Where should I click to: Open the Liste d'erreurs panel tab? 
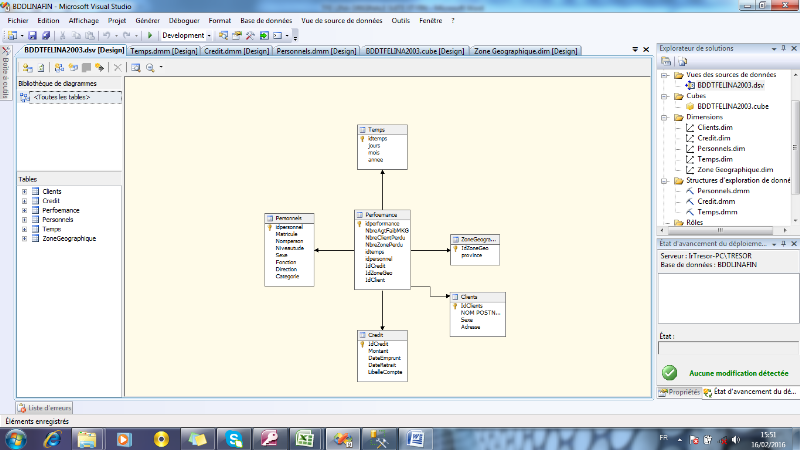pos(44,408)
